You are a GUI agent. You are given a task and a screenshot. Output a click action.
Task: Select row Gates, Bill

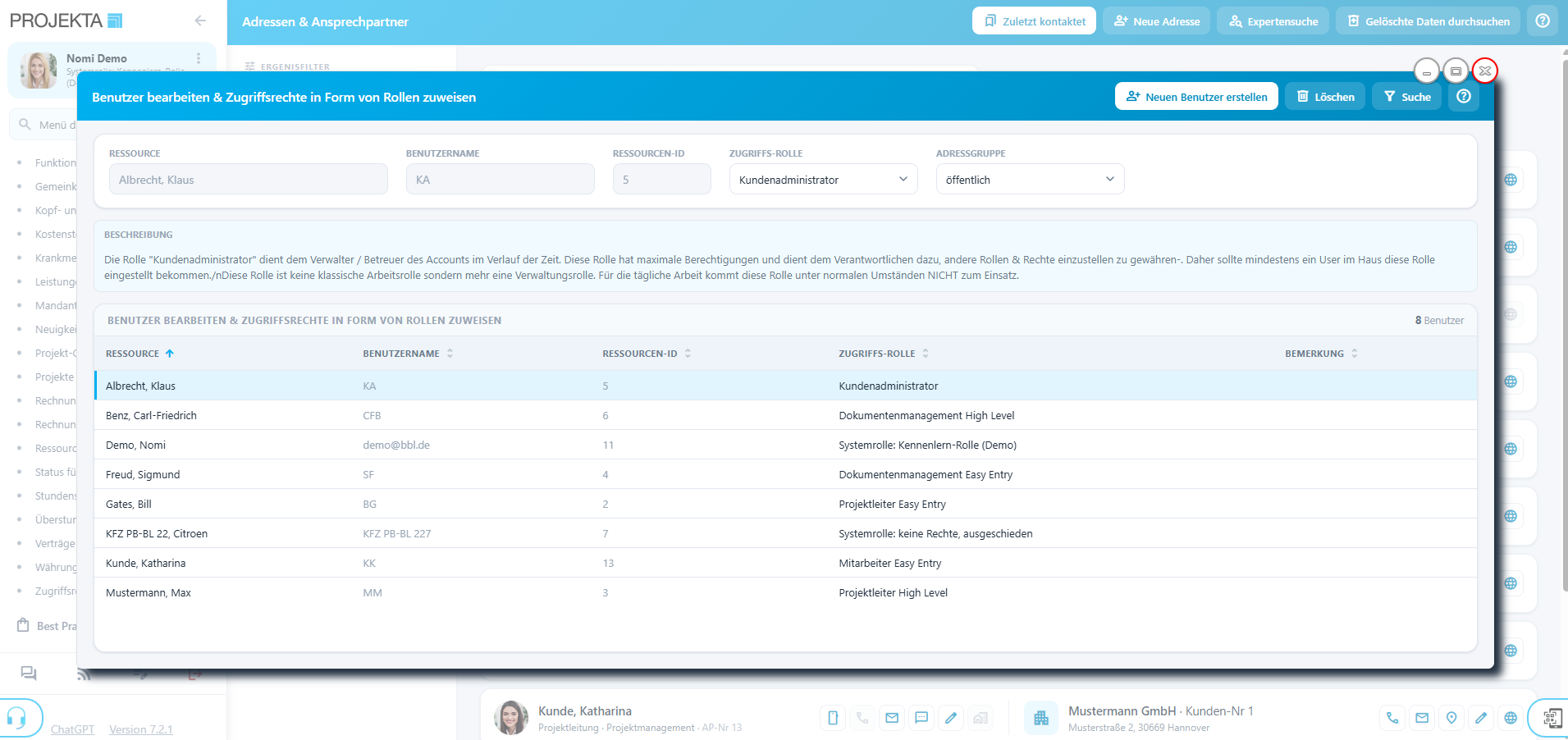coord(785,504)
